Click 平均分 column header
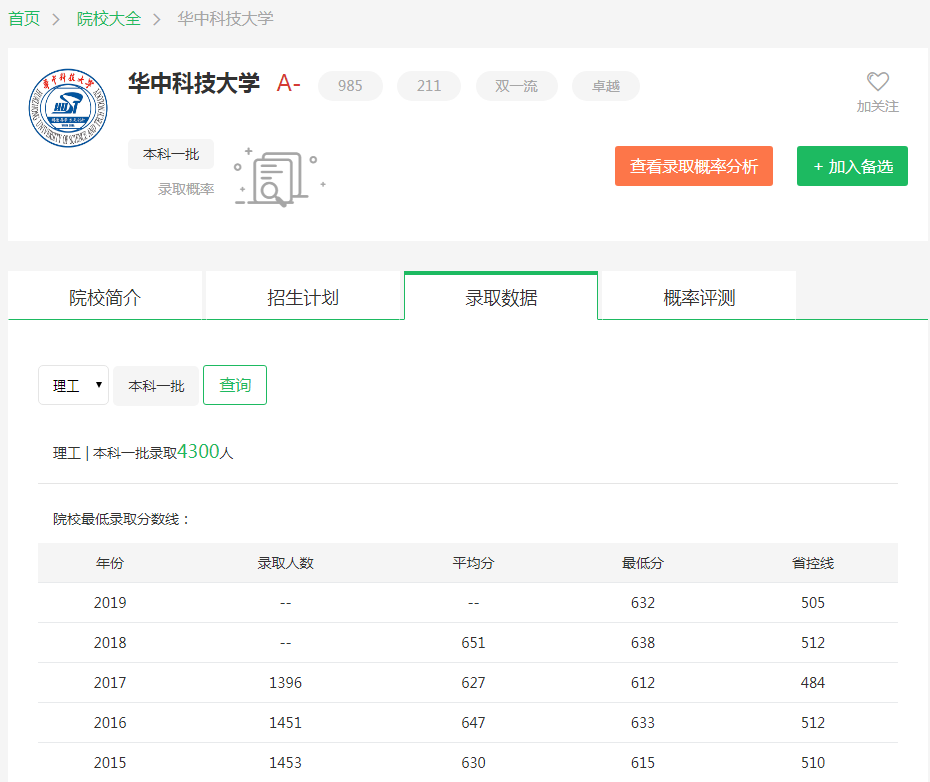930x782 pixels. (x=473, y=563)
